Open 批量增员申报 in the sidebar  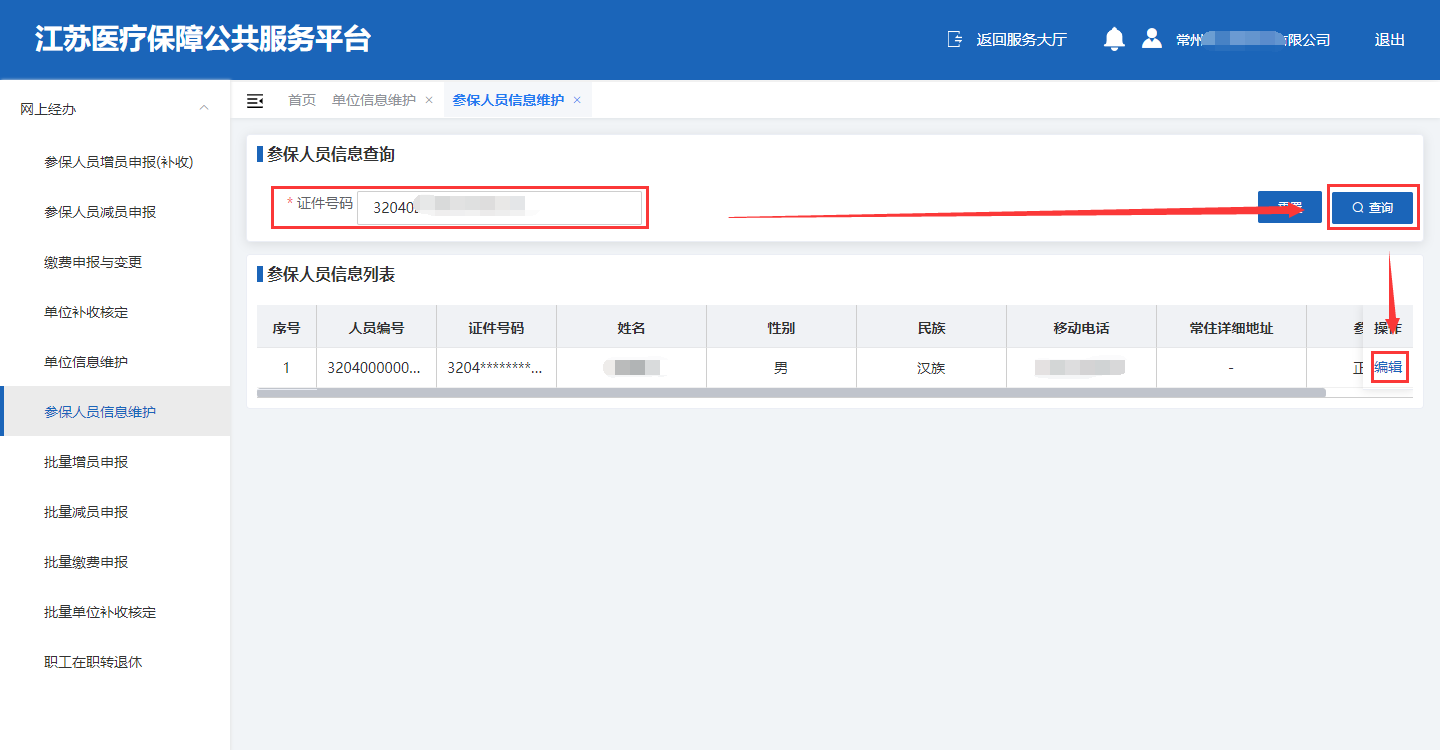[x=86, y=462]
